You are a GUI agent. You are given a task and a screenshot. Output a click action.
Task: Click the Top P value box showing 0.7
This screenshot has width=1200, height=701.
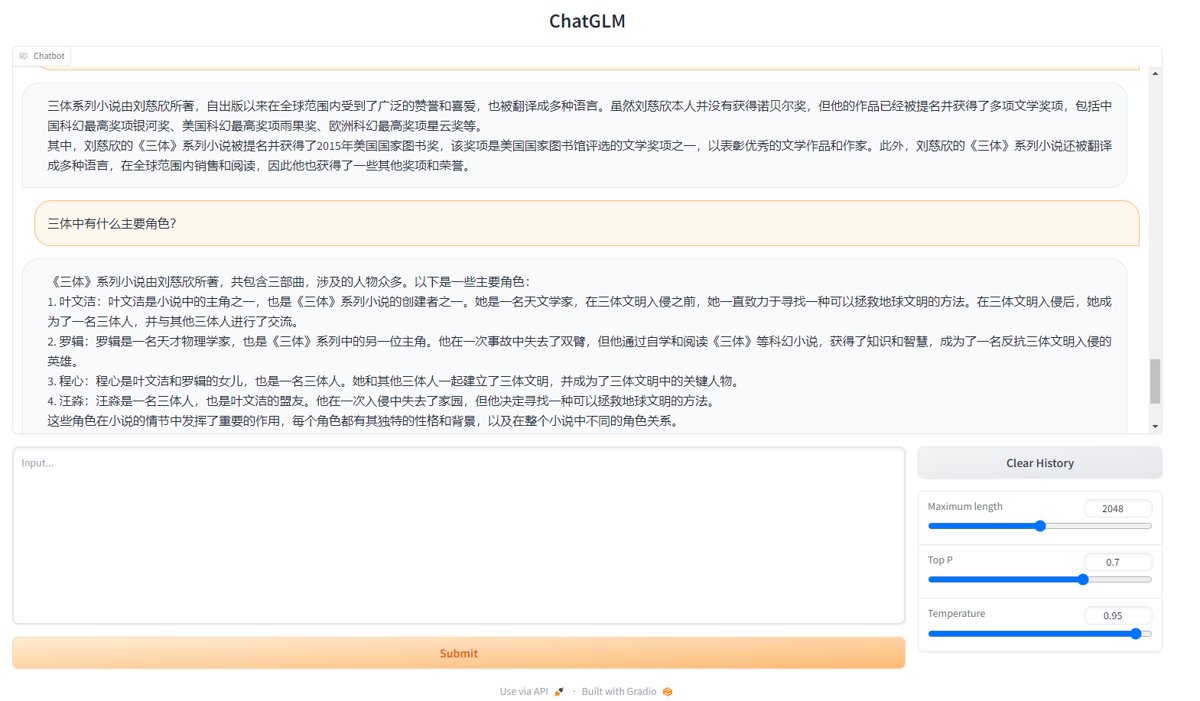click(x=1118, y=562)
